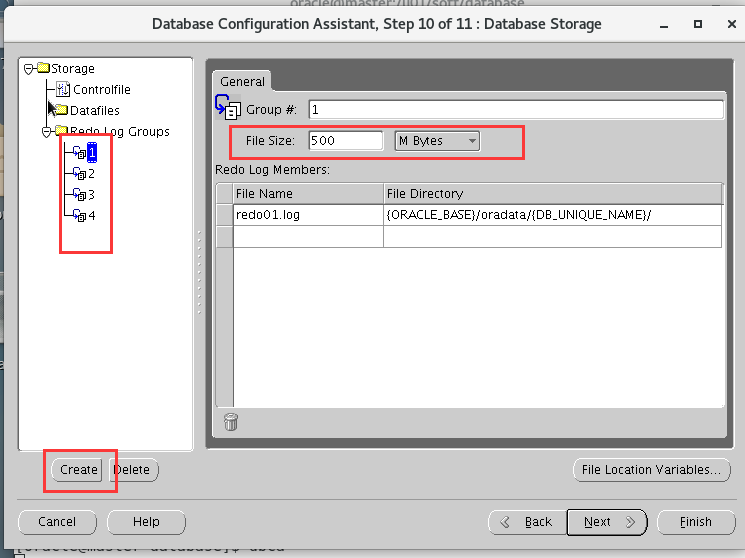Go Back to the previous step
Image resolution: width=745 pixels, height=558 pixels.
527,522
